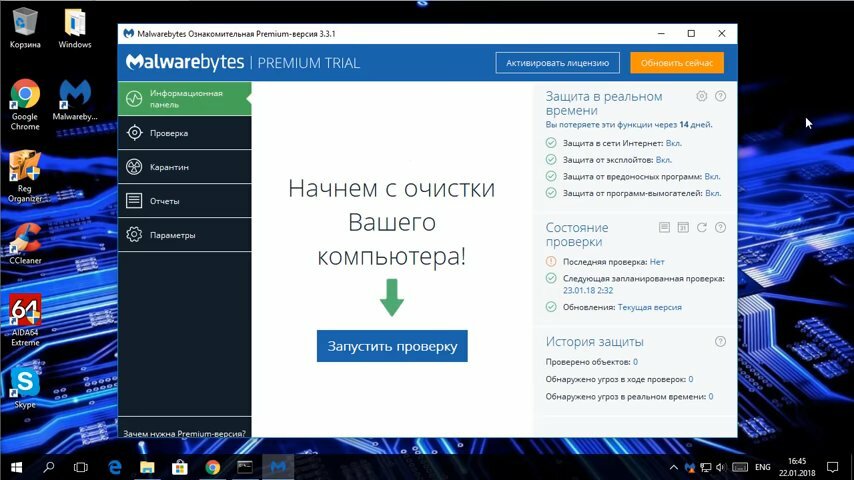Click Обновить сейчас button
Viewport: 854px width, 480px height.
point(677,63)
